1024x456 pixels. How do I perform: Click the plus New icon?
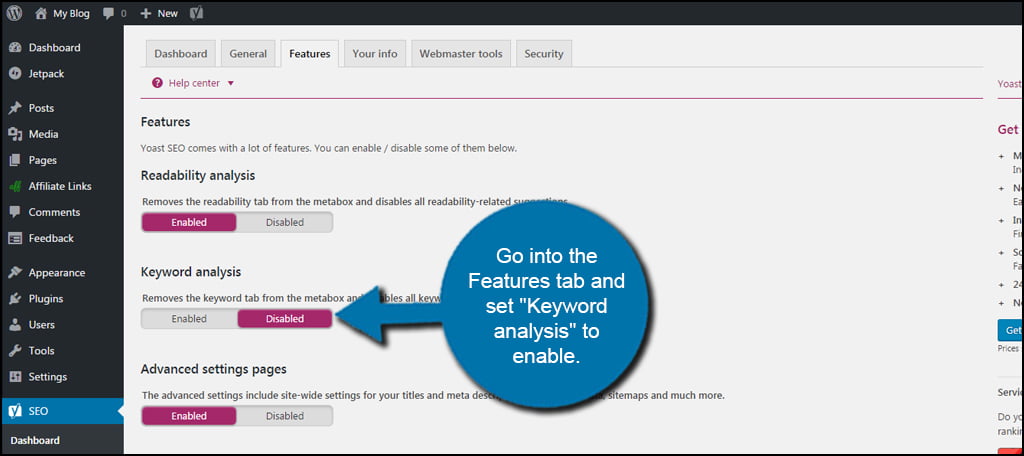[x=146, y=13]
